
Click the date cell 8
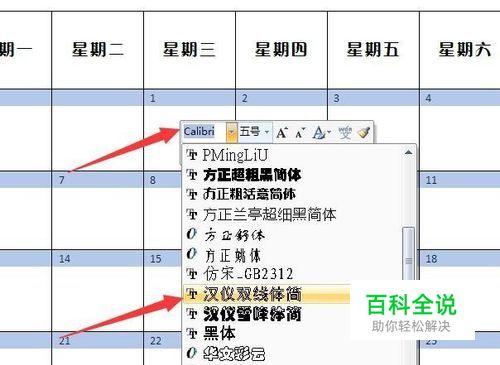click(163, 180)
